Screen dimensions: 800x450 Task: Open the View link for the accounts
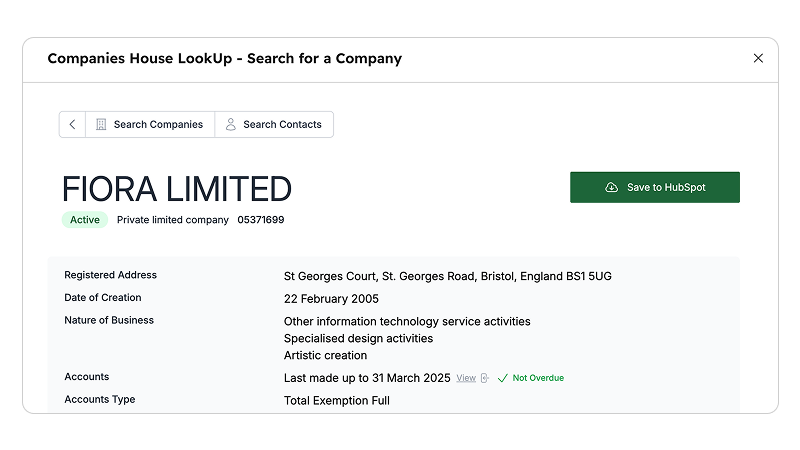[466, 378]
